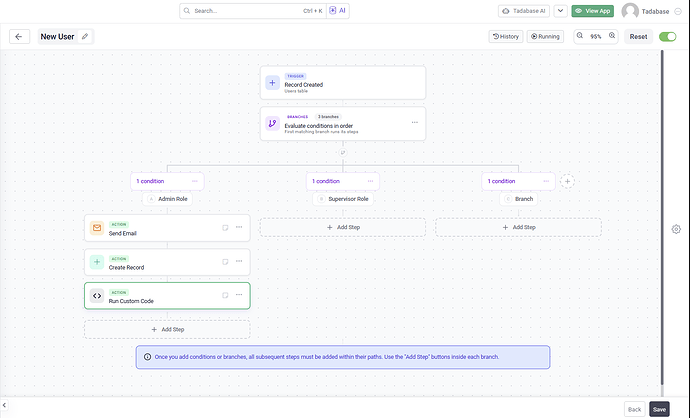Open Admin Role condition options menu
The width and height of the screenshot is (690, 418).
coord(195,181)
